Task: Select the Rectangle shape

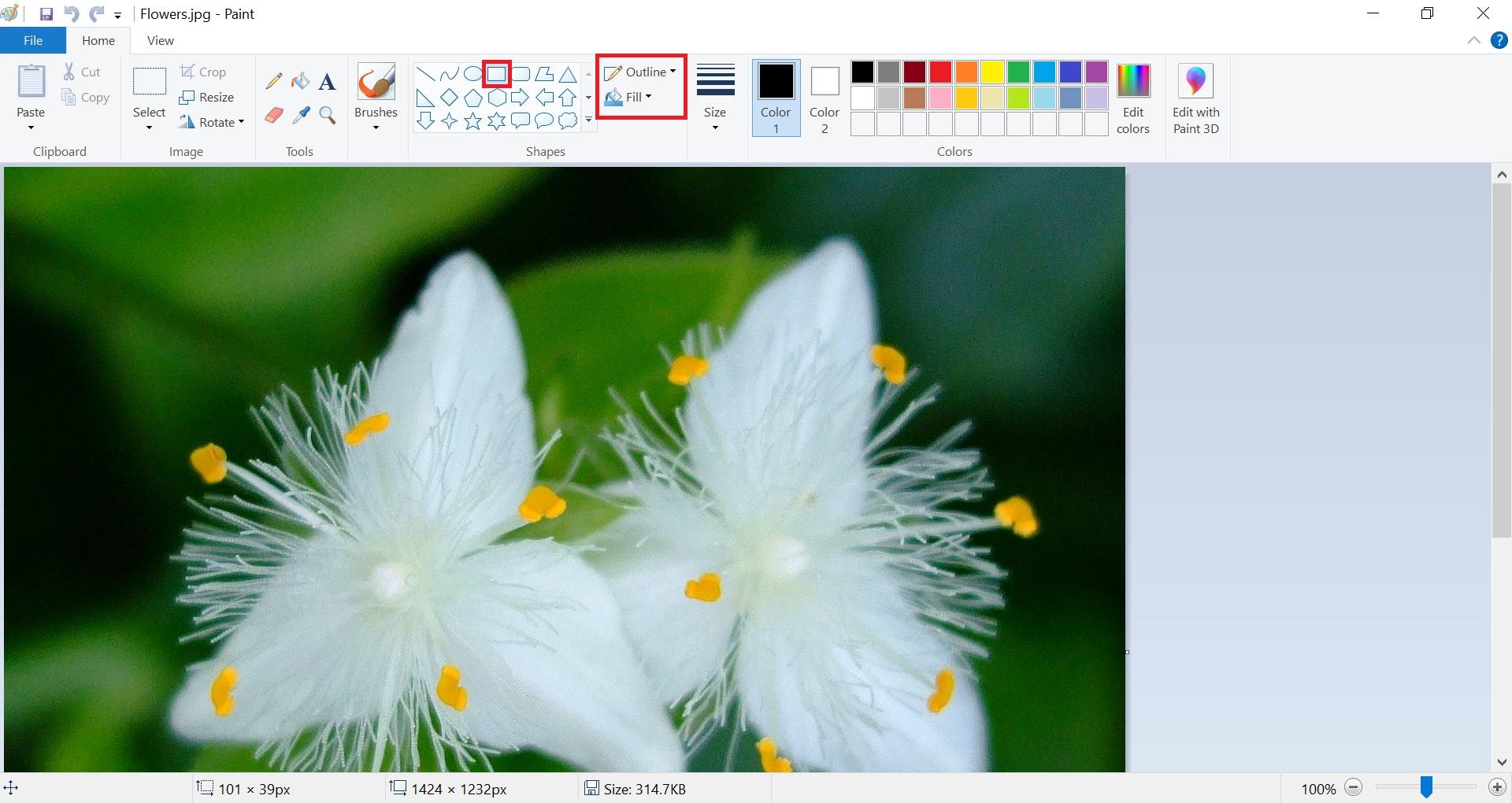Action: click(x=496, y=73)
